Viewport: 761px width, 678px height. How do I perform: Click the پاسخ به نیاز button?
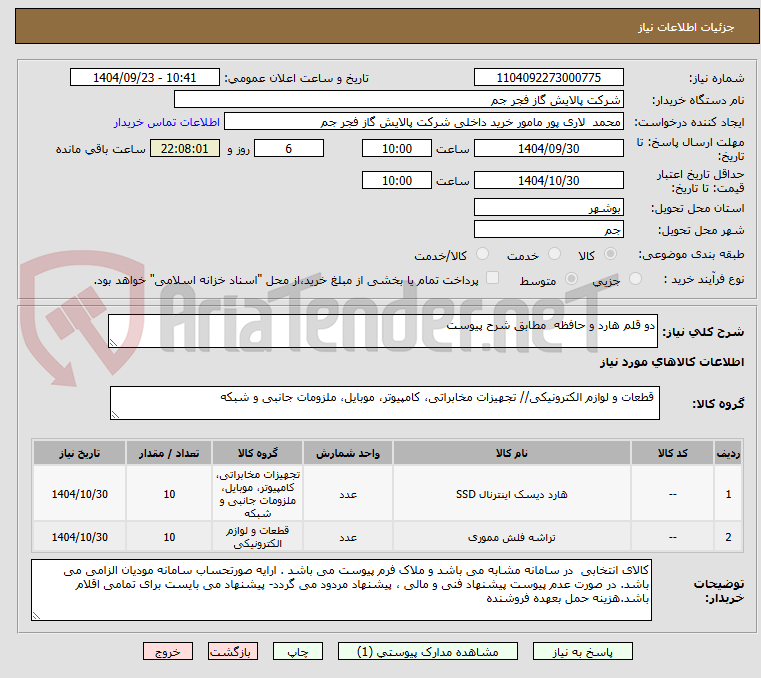pos(582,651)
